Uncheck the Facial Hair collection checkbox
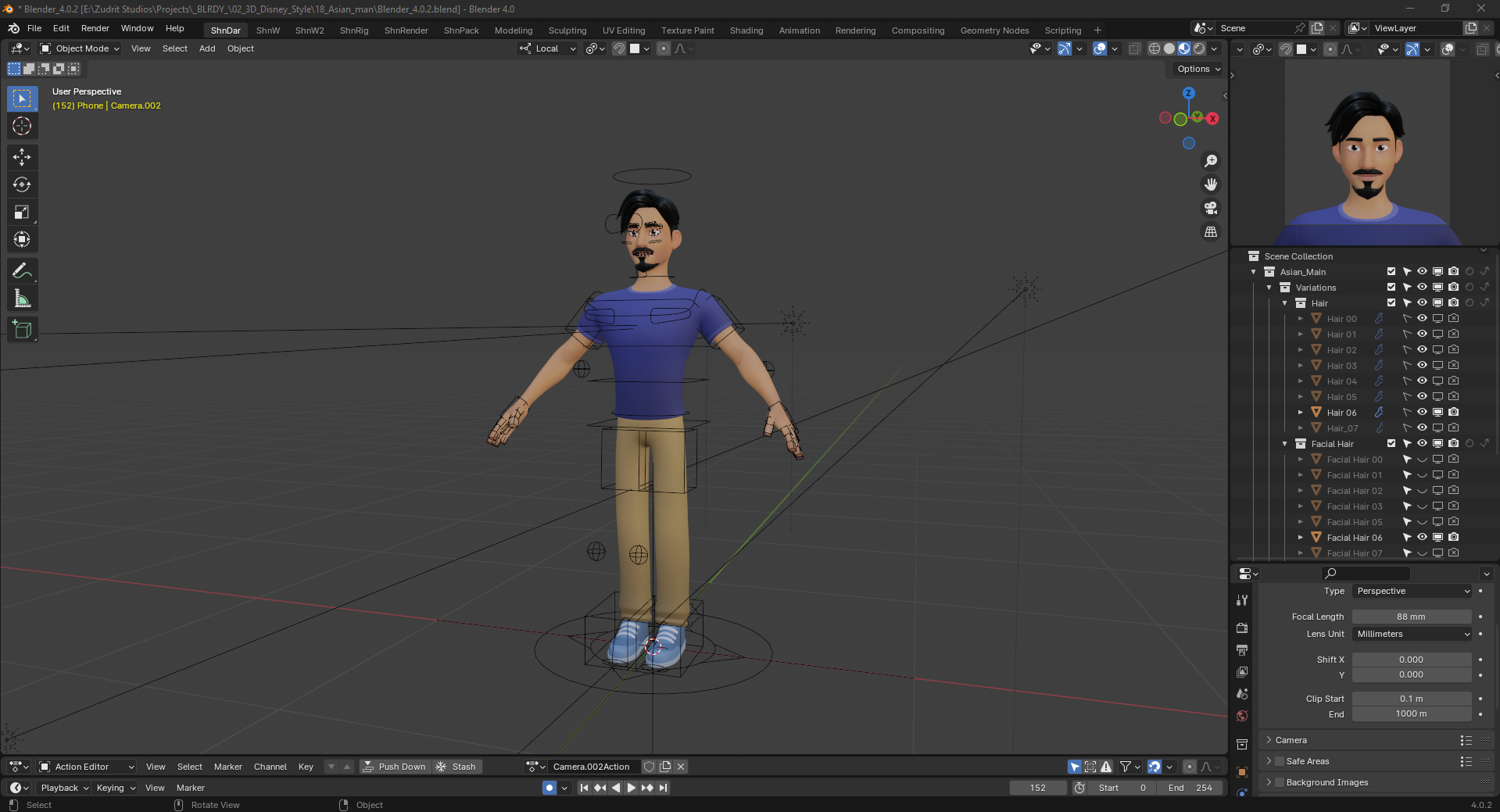The width and height of the screenshot is (1500, 812). pos(1391,443)
